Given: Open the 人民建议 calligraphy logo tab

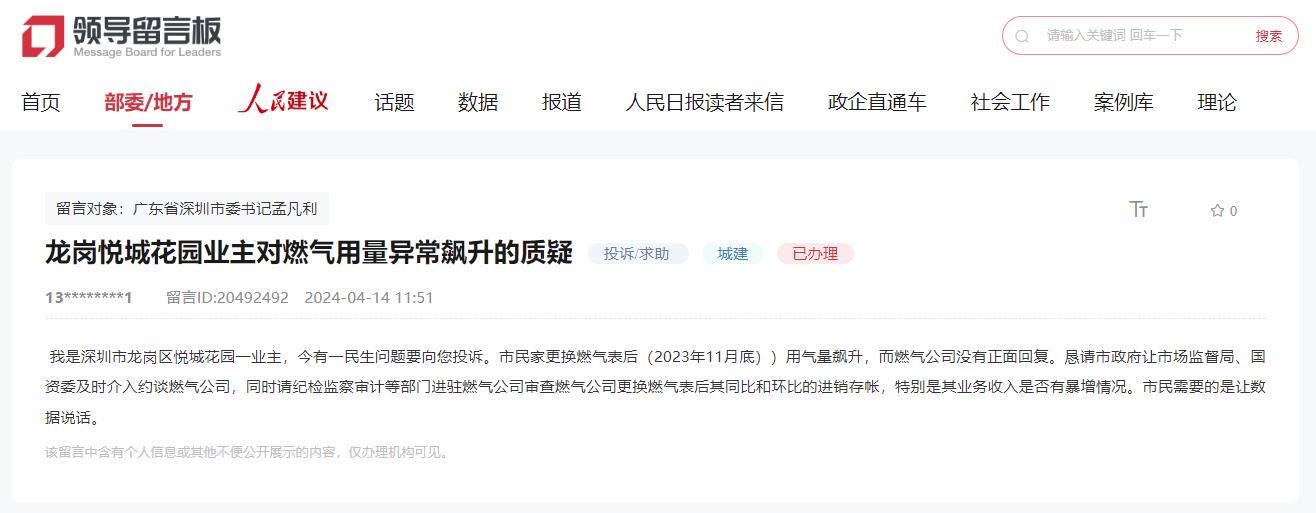Looking at the screenshot, I should click(x=283, y=100).
